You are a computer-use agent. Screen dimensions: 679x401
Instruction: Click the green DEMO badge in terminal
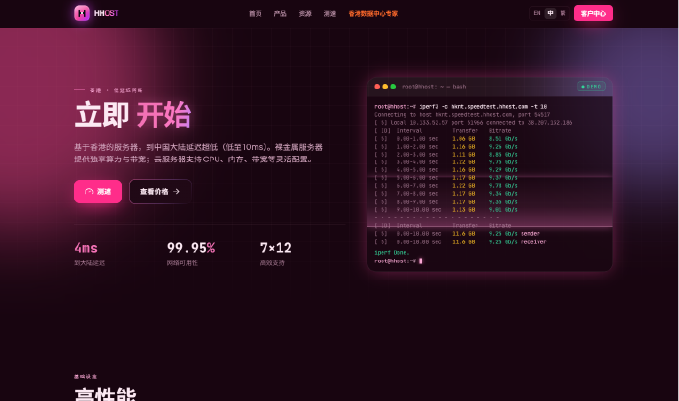tap(592, 87)
